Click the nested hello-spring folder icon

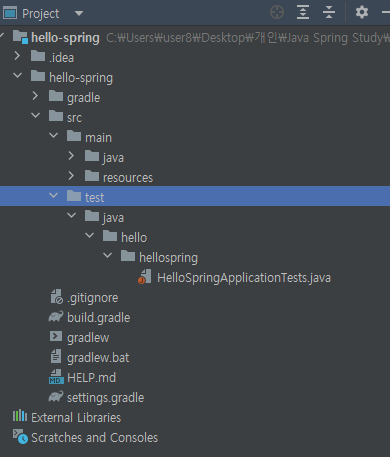[x=38, y=76]
